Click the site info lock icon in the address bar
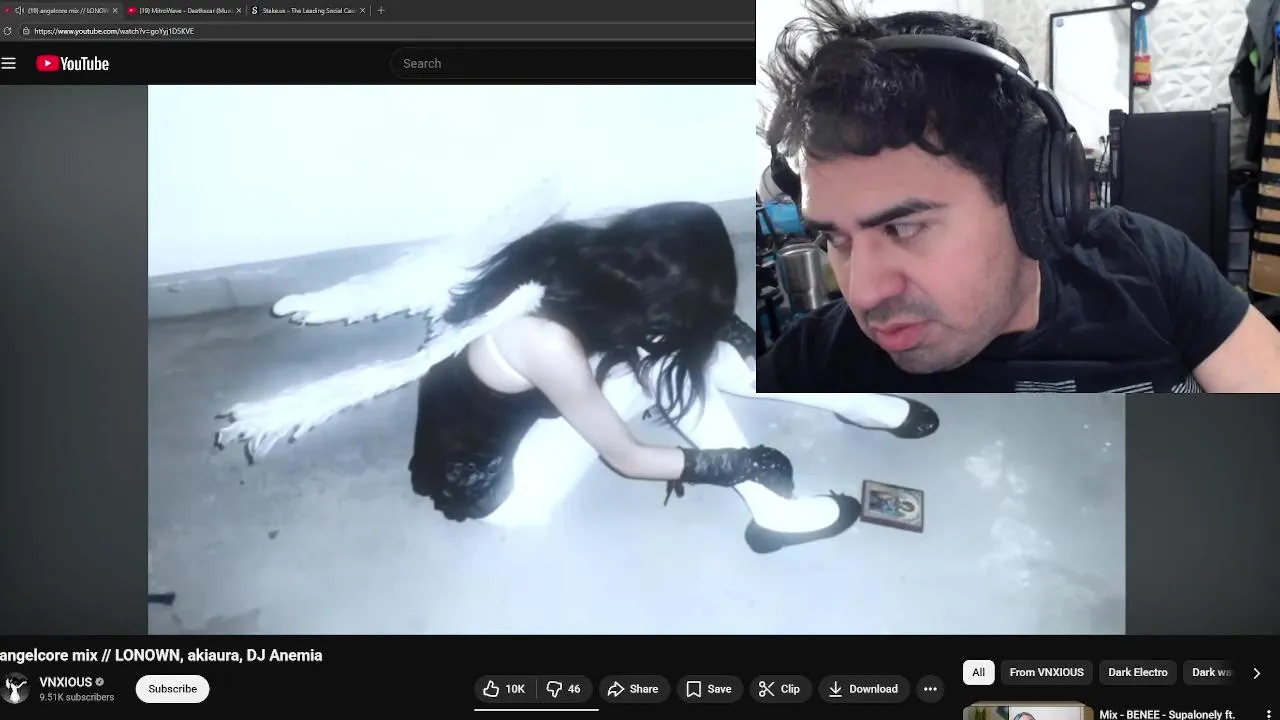Viewport: 1280px width, 720px height. coord(26,31)
